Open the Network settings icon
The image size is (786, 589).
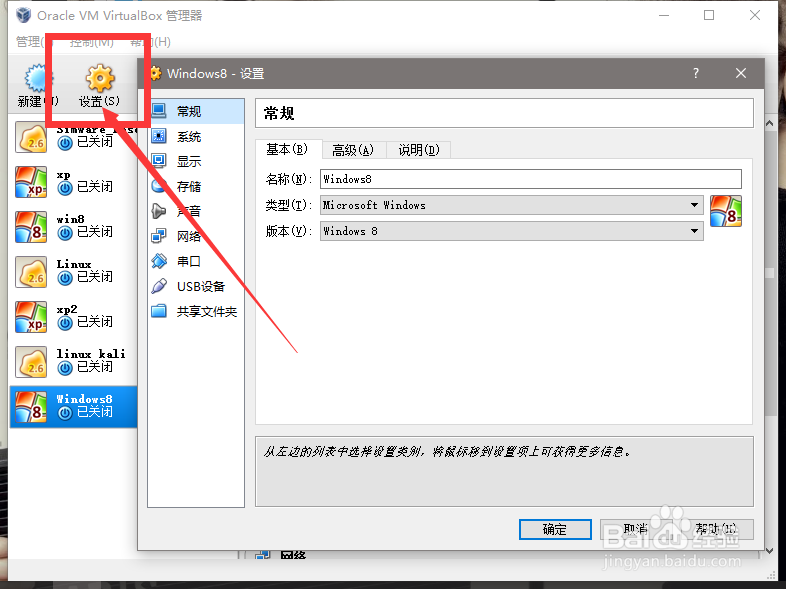(159, 236)
